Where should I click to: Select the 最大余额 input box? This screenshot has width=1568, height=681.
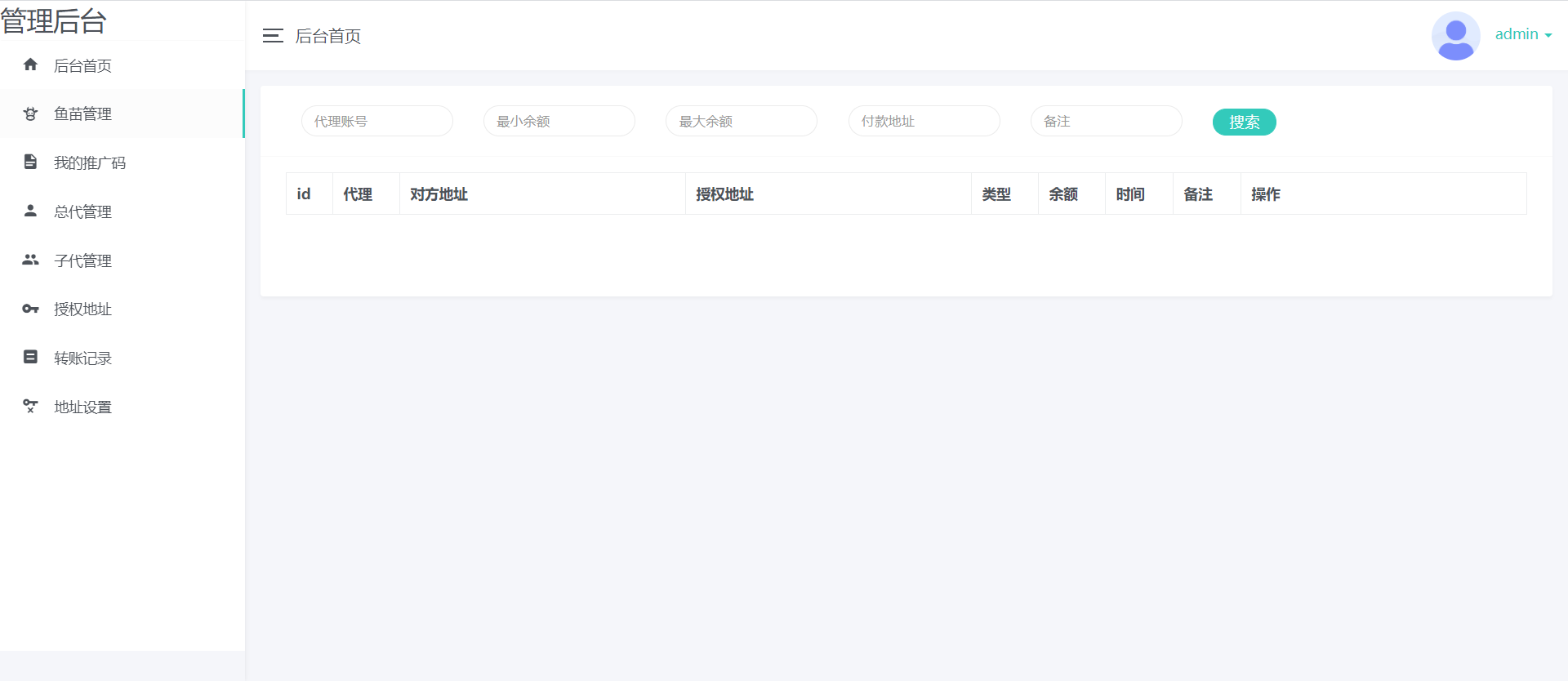[741, 121]
